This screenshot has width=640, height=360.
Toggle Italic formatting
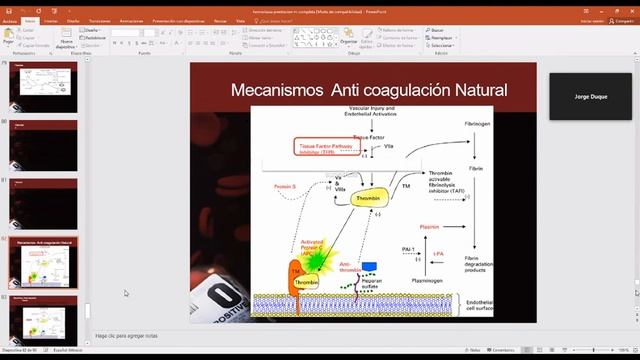[x=122, y=43]
